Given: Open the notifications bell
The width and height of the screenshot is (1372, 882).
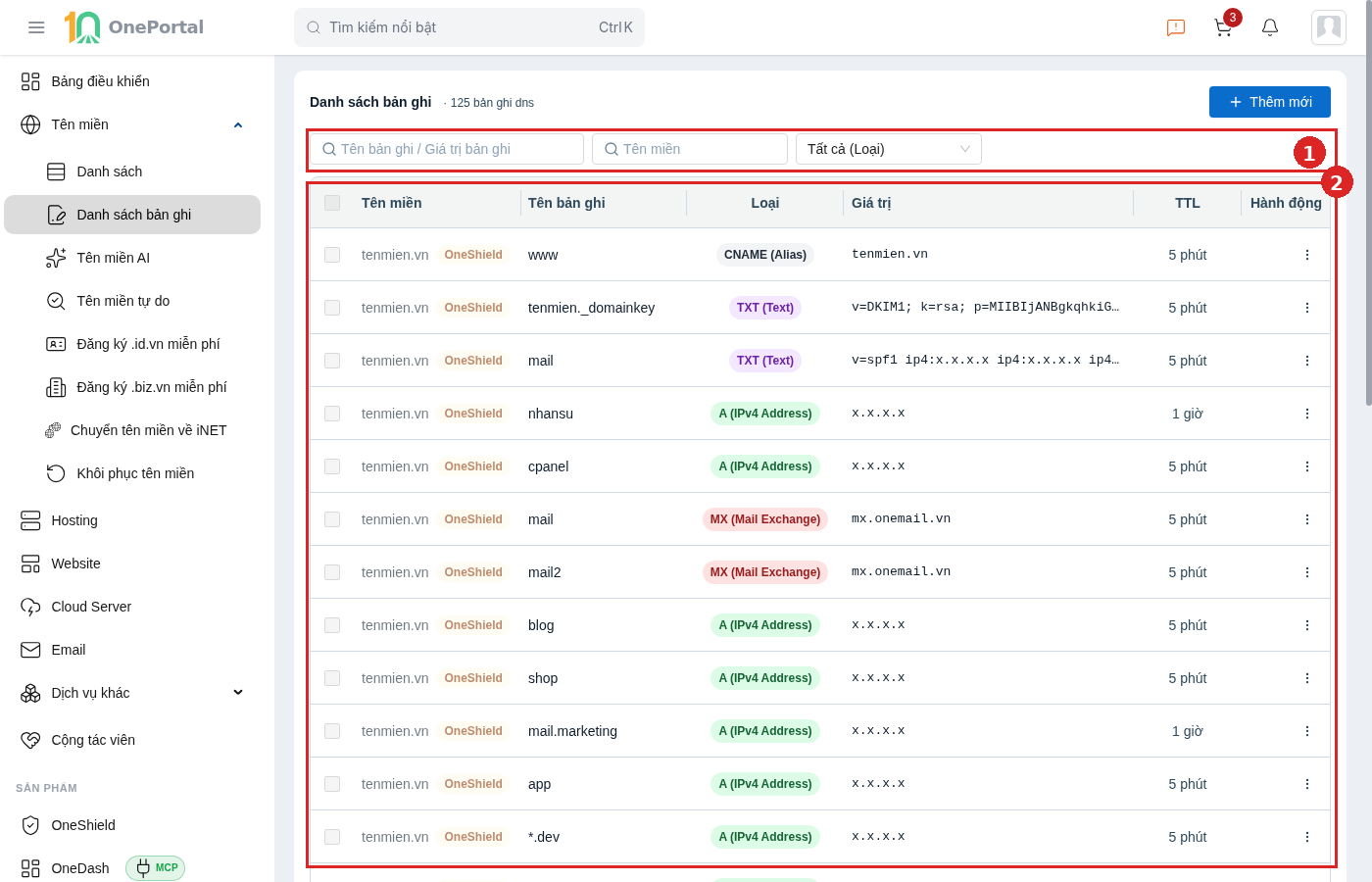Looking at the screenshot, I should click(x=1270, y=27).
